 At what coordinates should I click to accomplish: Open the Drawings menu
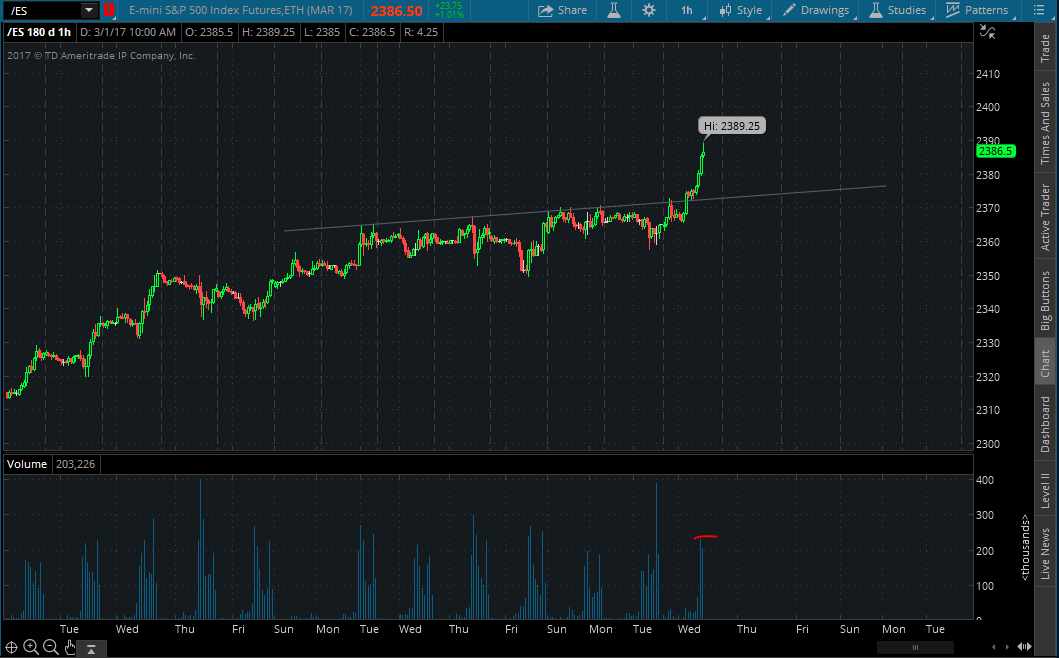(816, 10)
